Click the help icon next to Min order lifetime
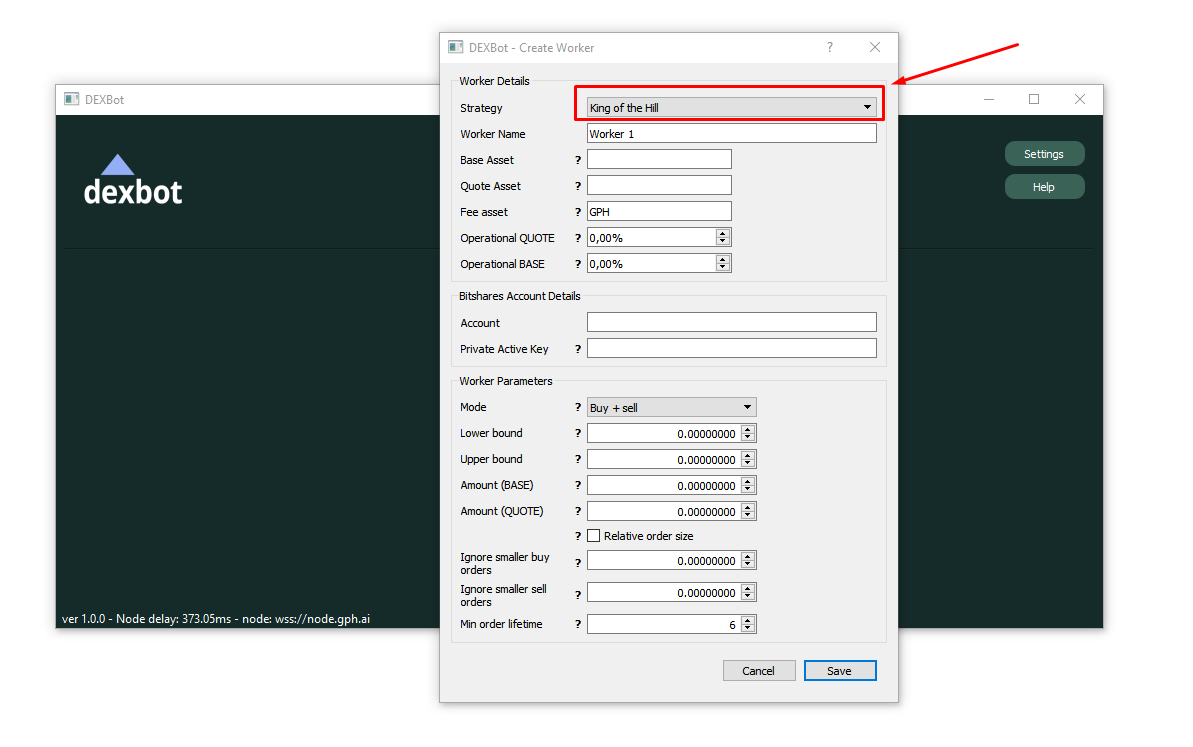 pos(577,624)
